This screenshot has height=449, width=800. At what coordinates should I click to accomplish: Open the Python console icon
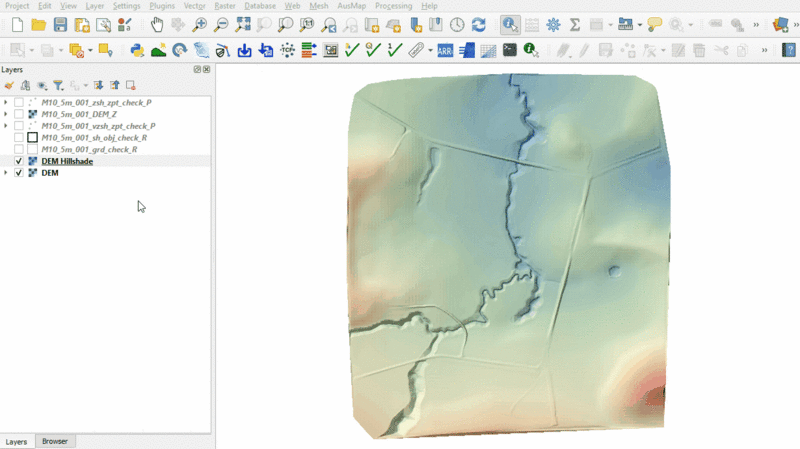[x=137, y=49]
